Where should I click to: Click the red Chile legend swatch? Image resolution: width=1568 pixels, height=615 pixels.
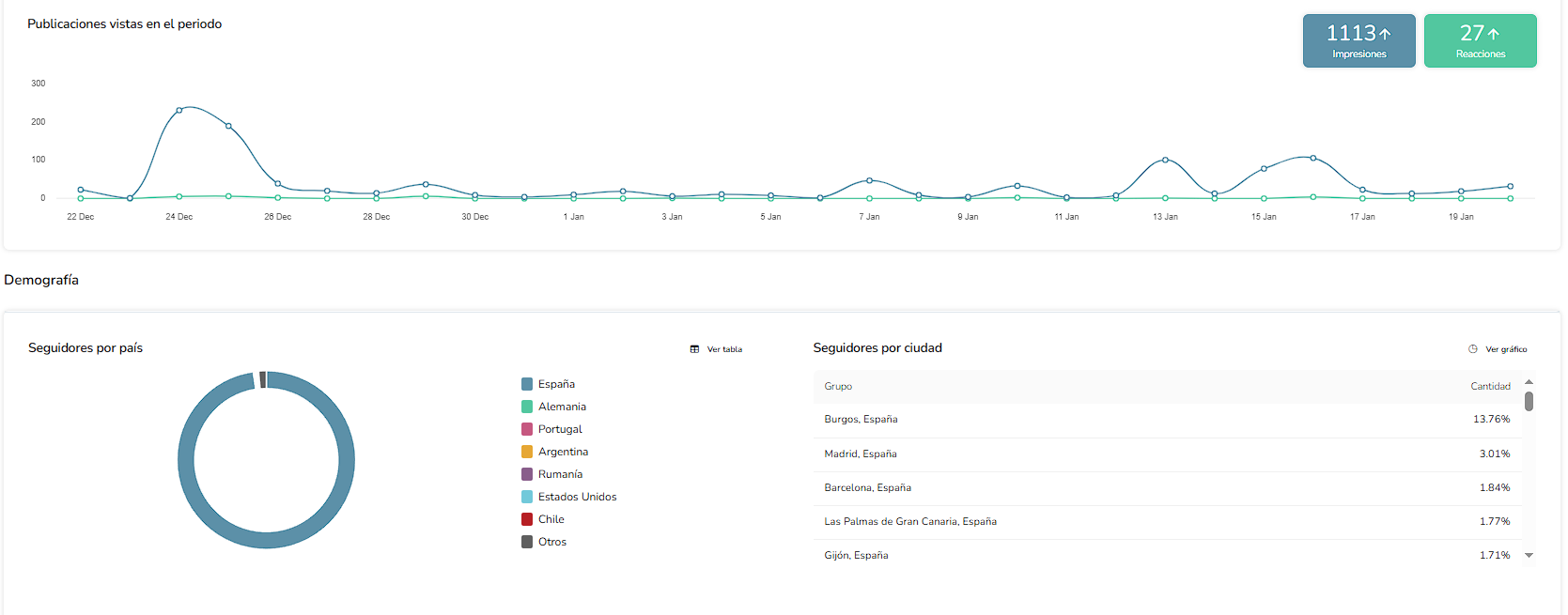tap(527, 519)
